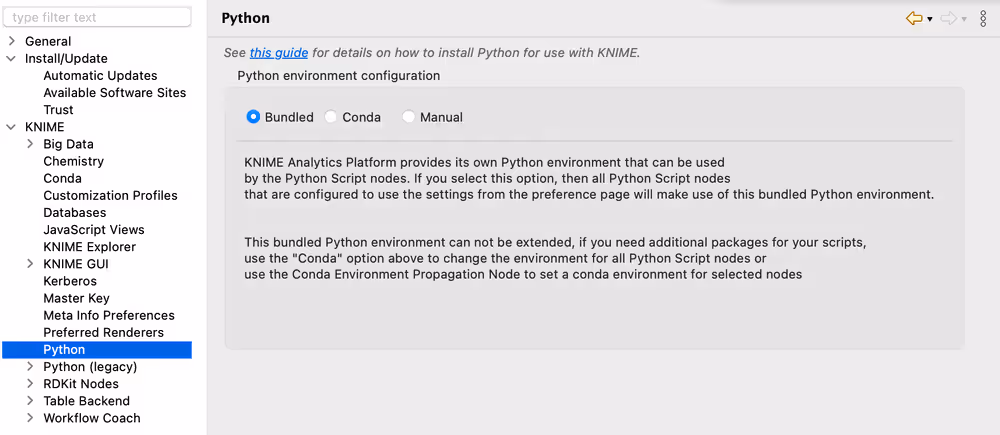Click the back navigation arrow icon
Viewport: 1000px width, 435px height.
(x=913, y=19)
